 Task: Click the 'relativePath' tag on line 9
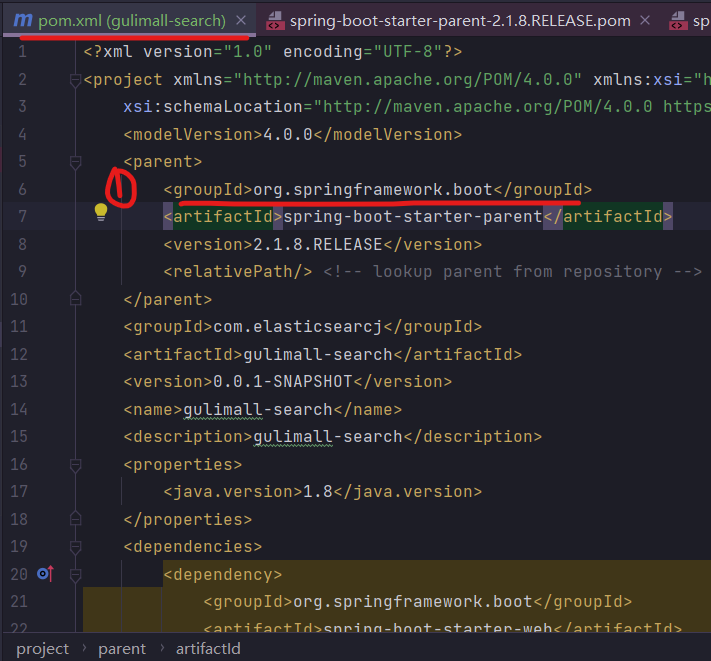coord(238,272)
